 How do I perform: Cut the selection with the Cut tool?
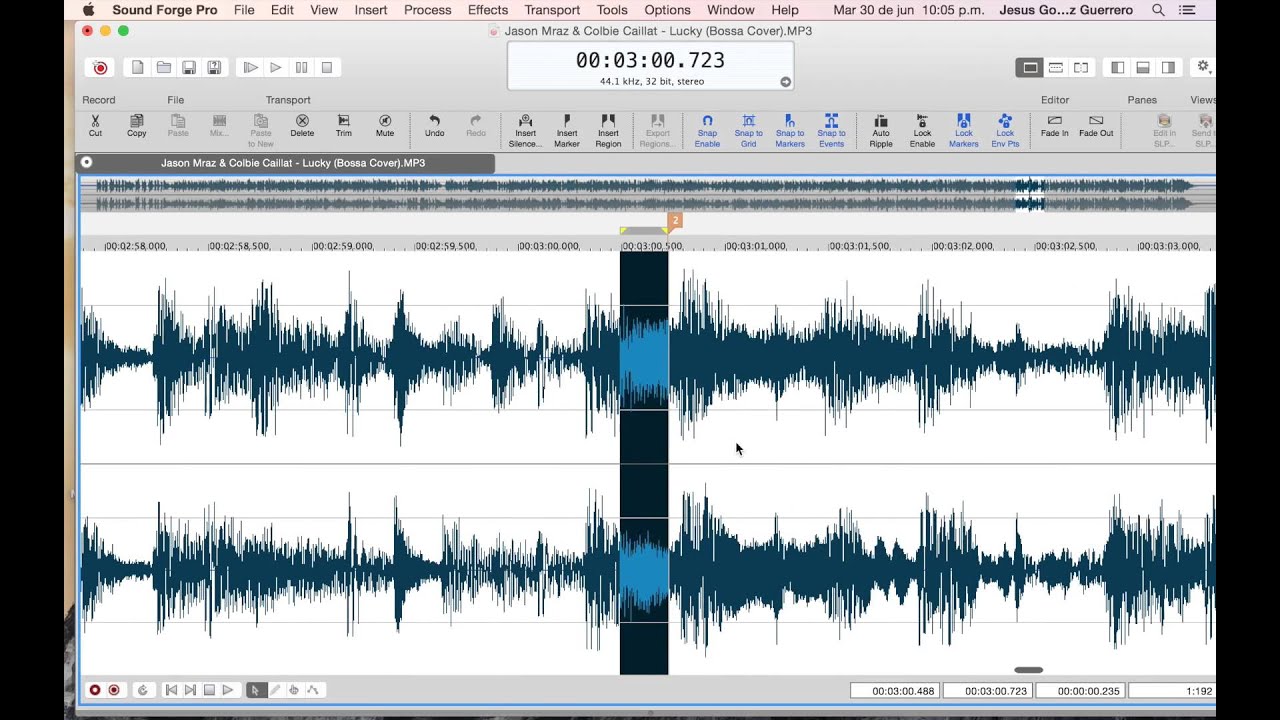coord(95,126)
